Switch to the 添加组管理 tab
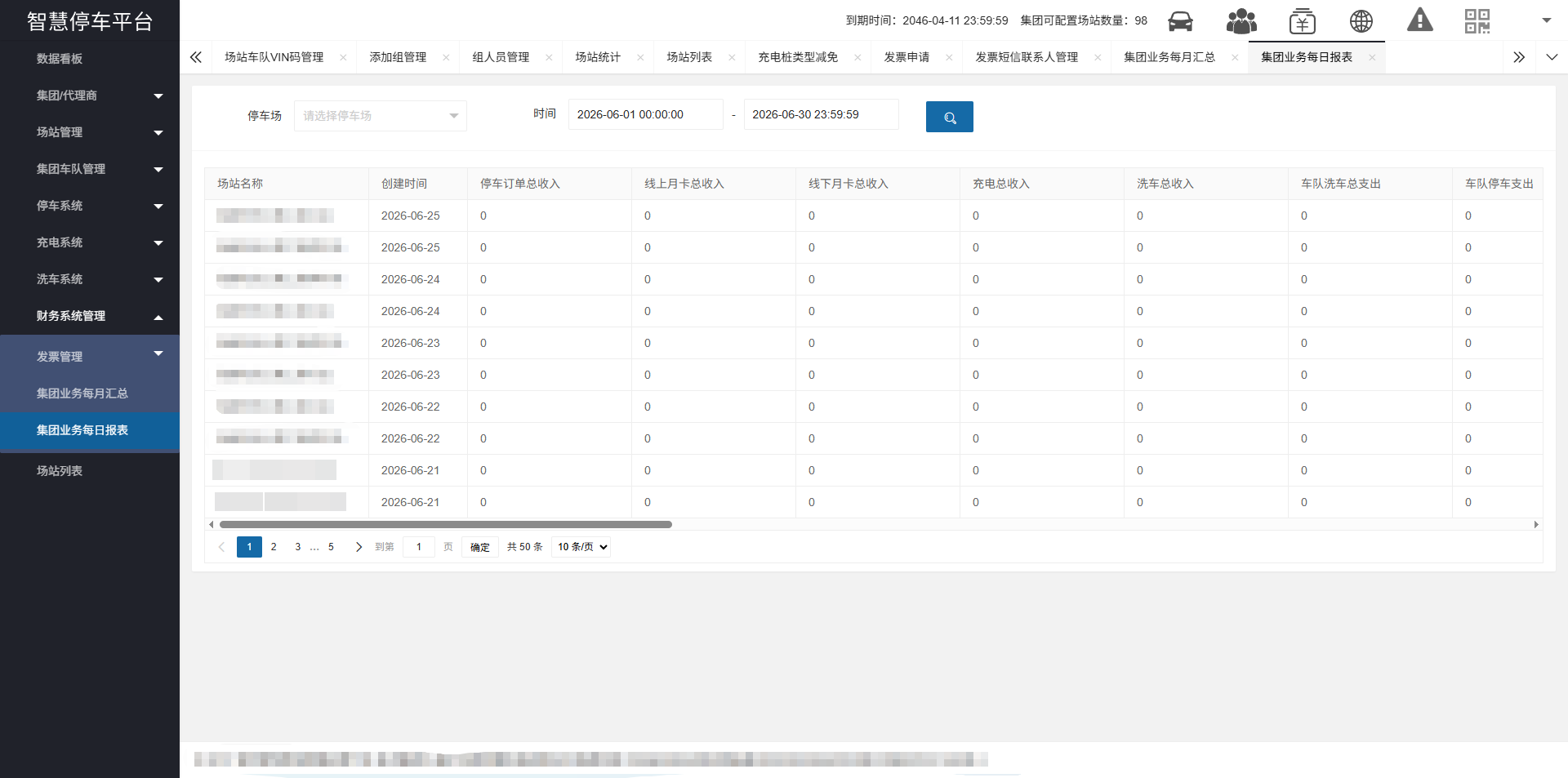1568x778 pixels. point(398,57)
